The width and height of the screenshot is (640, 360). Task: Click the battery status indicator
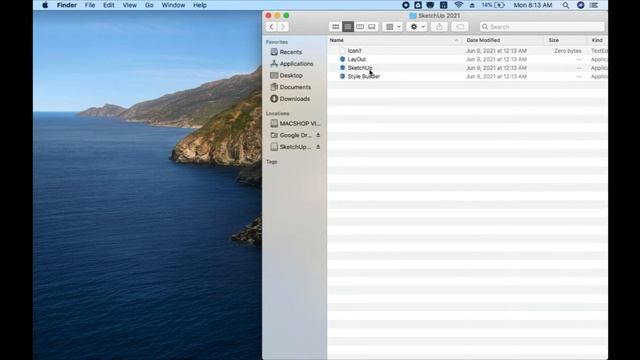click(493, 5)
